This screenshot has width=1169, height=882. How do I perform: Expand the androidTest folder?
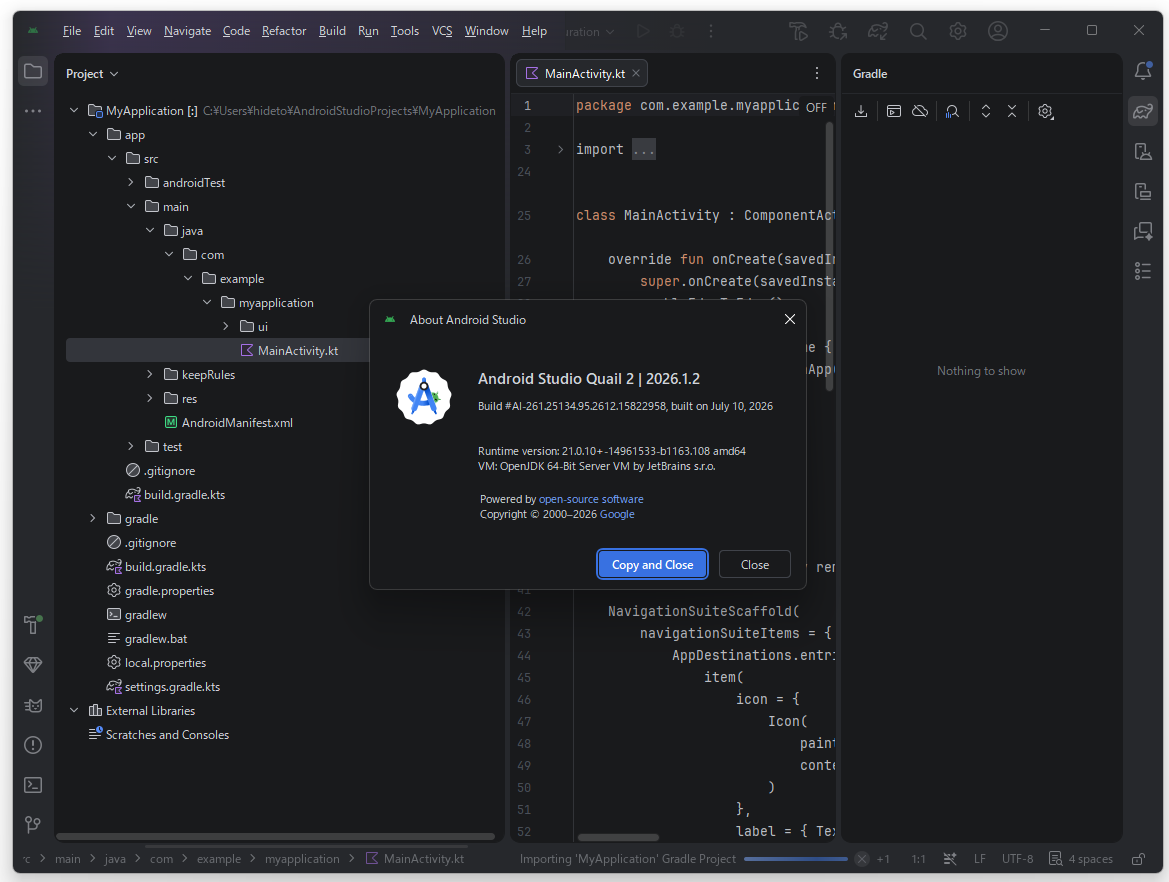[131, 182]
